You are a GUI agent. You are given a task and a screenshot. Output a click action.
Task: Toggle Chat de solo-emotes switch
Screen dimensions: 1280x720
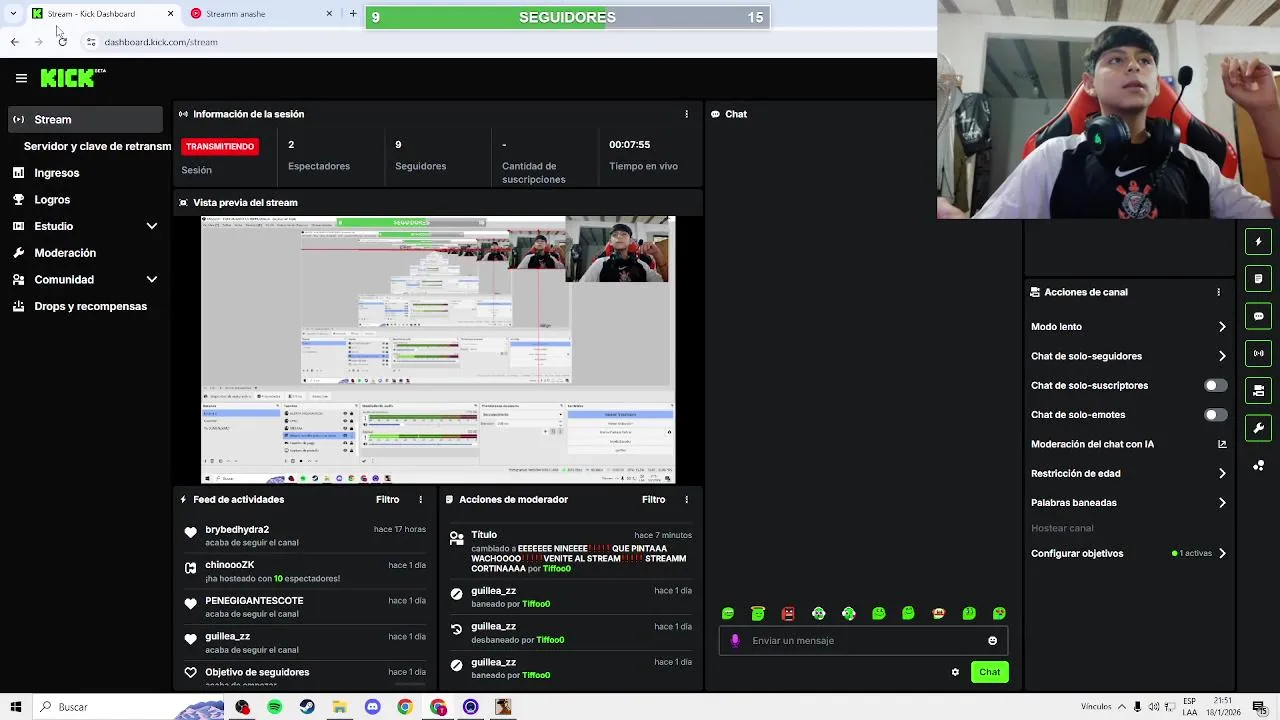click(x=1215, y=415)
